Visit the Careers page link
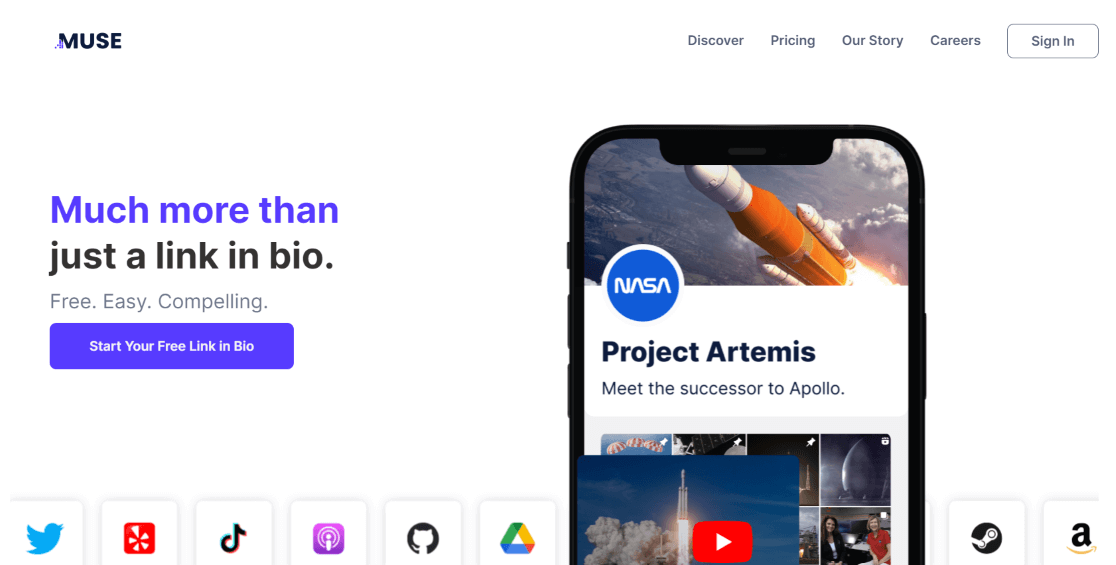 tap(955, 41)
